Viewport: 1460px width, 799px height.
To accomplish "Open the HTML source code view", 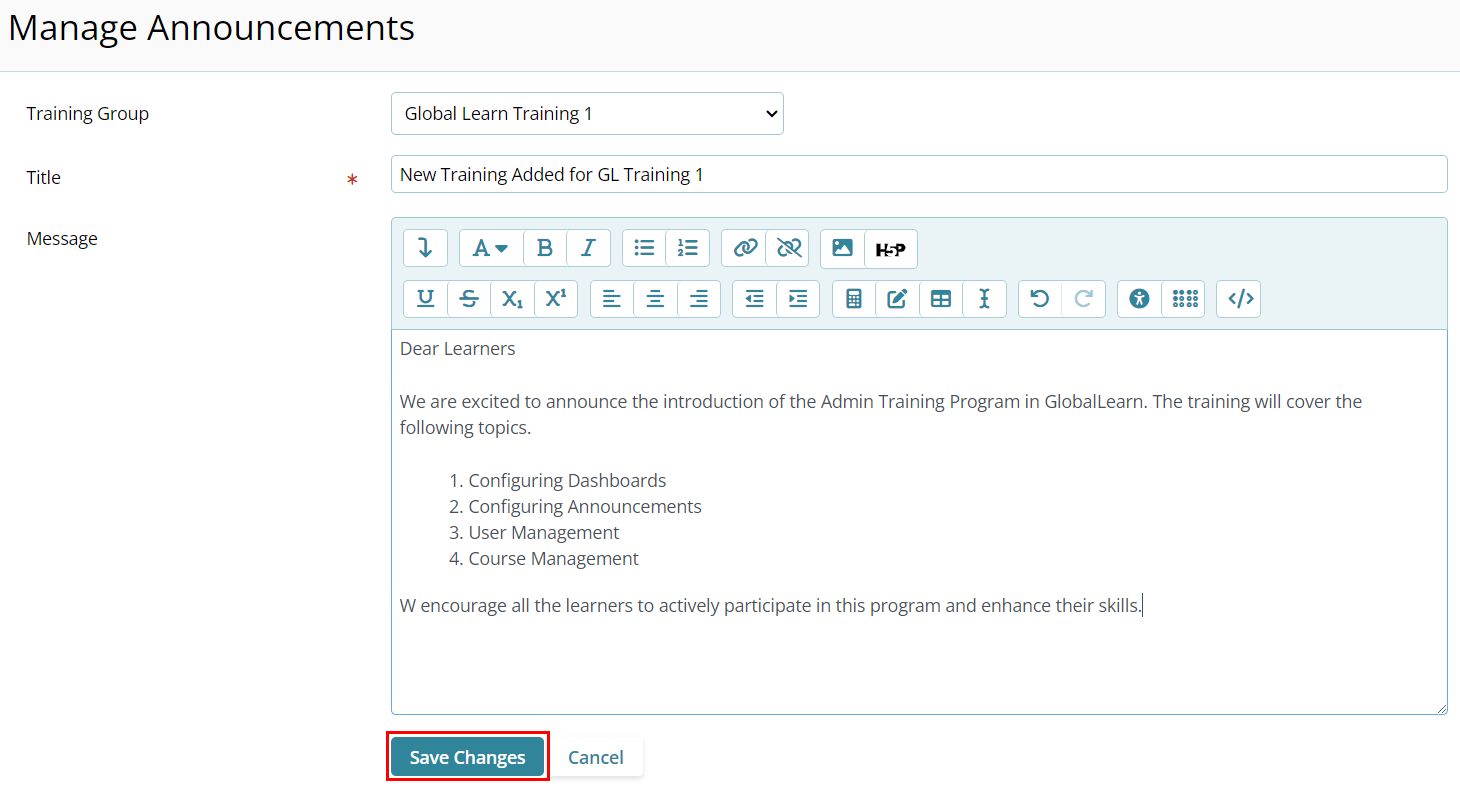I will 1239,299.
